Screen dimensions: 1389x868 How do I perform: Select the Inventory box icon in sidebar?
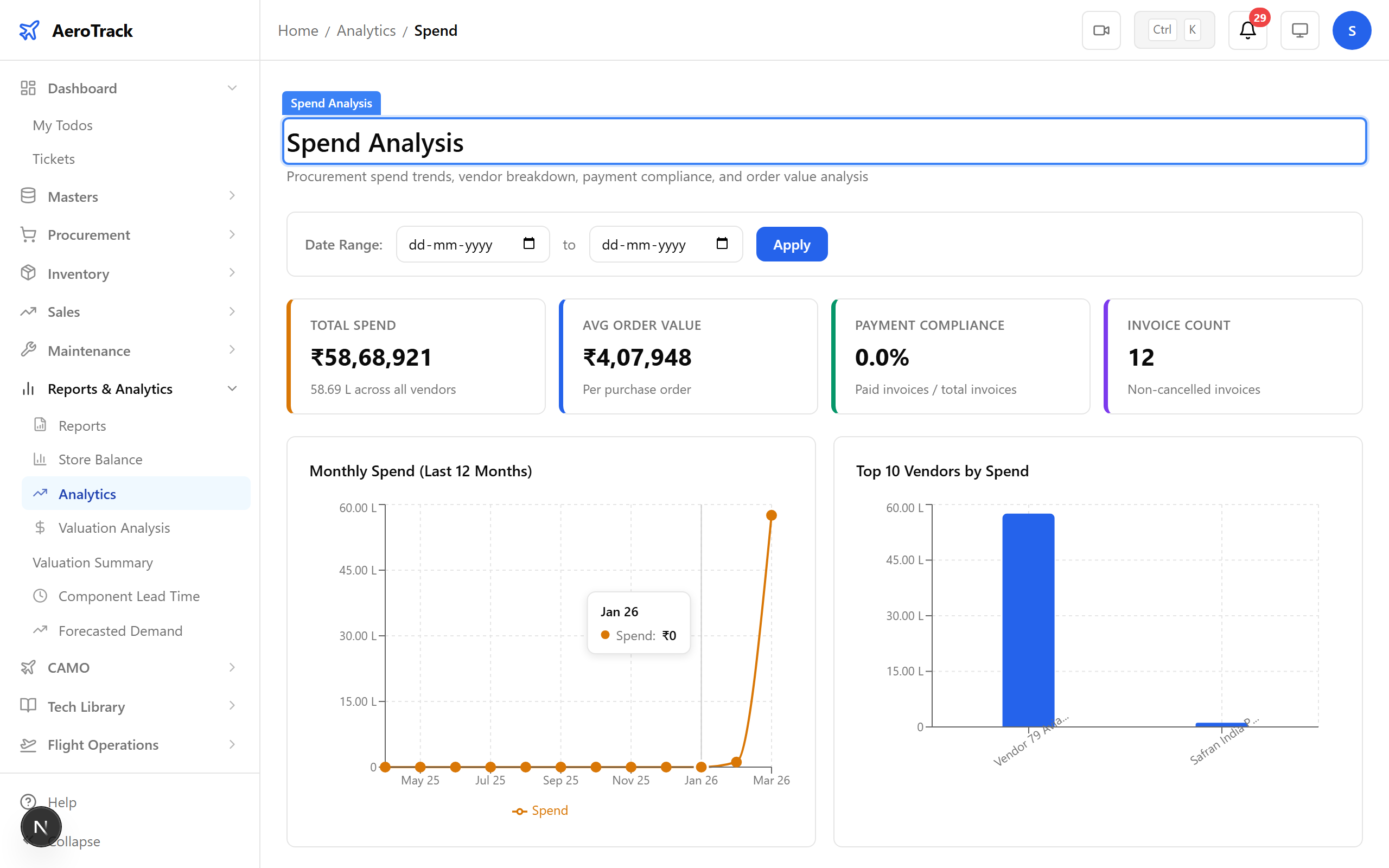coord(28,273)
